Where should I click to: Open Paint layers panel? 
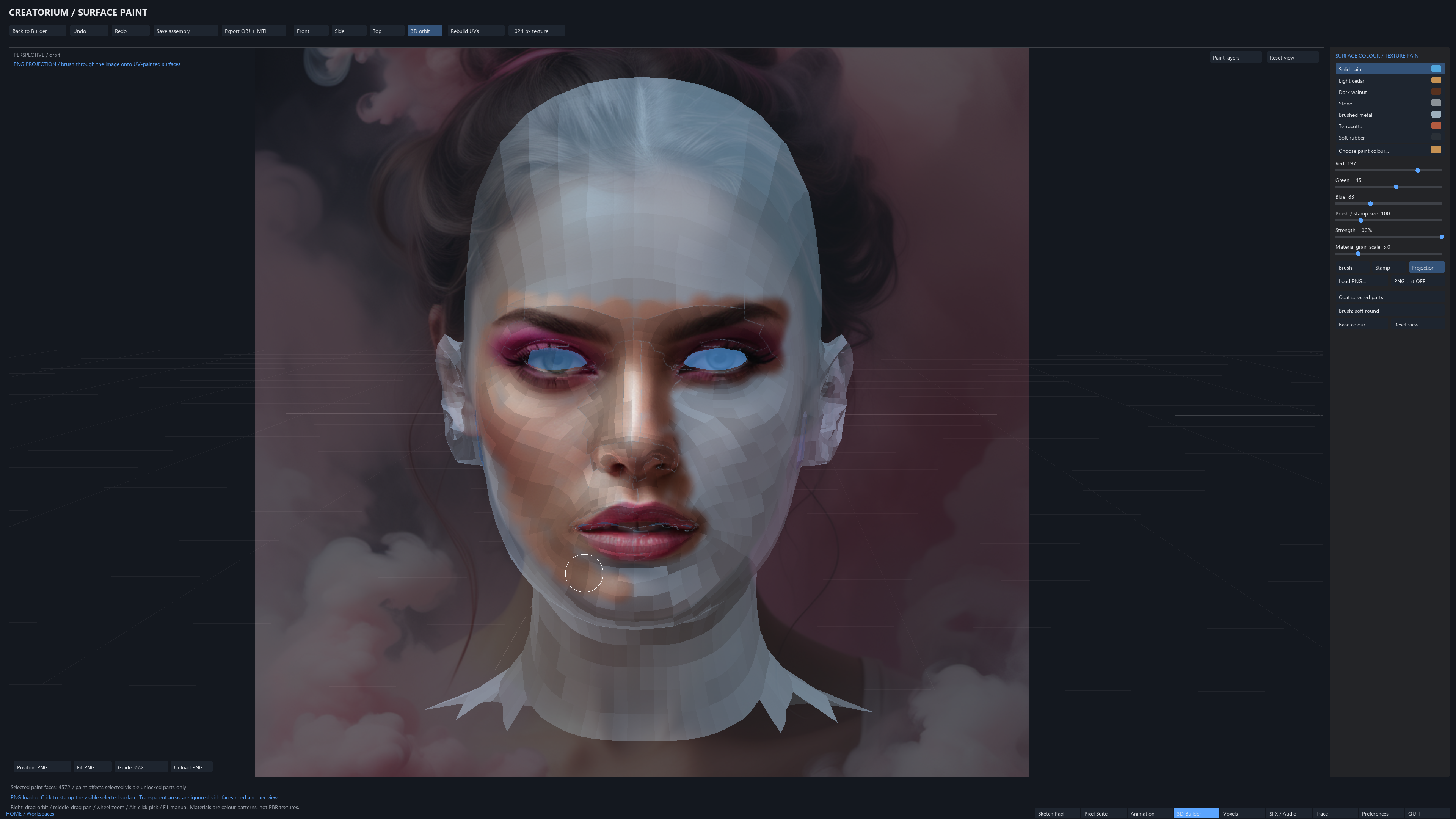pyautogui.click(x=1236, y=58)
